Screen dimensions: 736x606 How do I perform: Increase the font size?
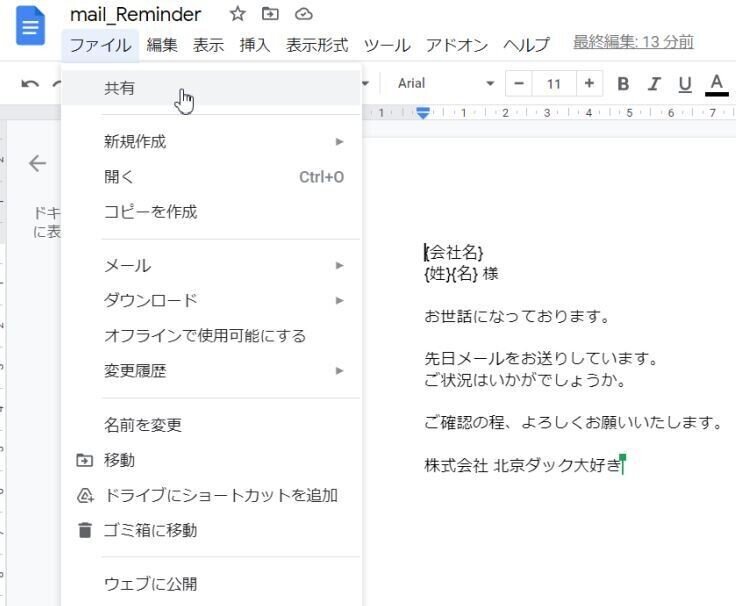tap(589, 84)
